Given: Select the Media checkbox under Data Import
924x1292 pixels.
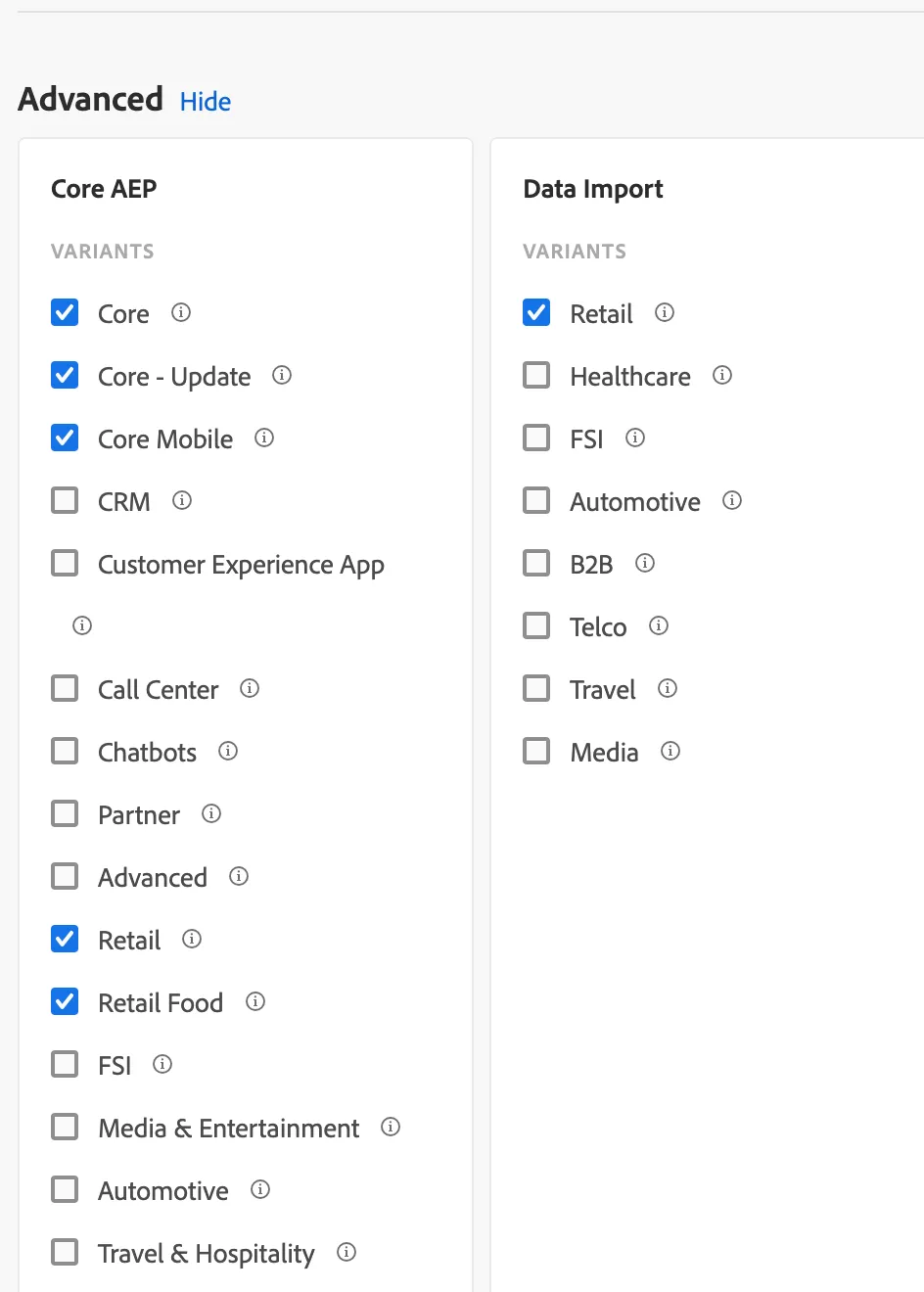Looking at the screenshot, I should 536,751.
